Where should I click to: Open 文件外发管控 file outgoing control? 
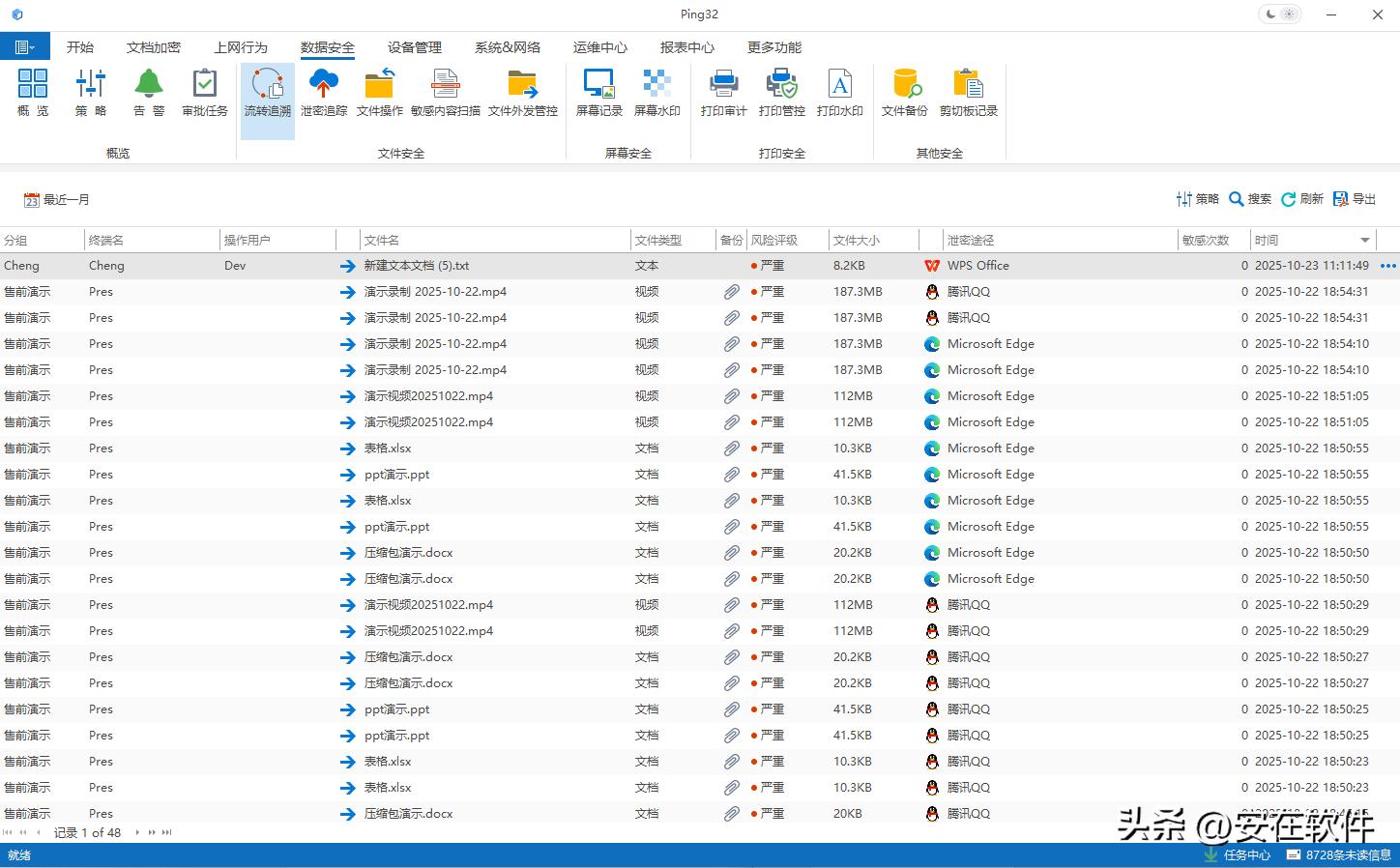(522, 93)
